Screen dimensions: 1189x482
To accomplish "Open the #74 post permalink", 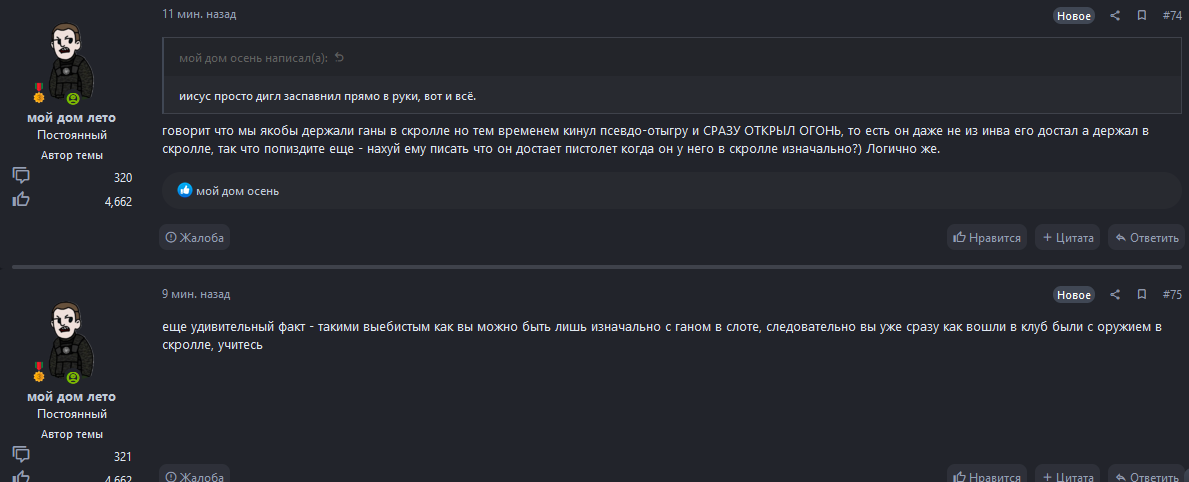I will pos(1172,16).
